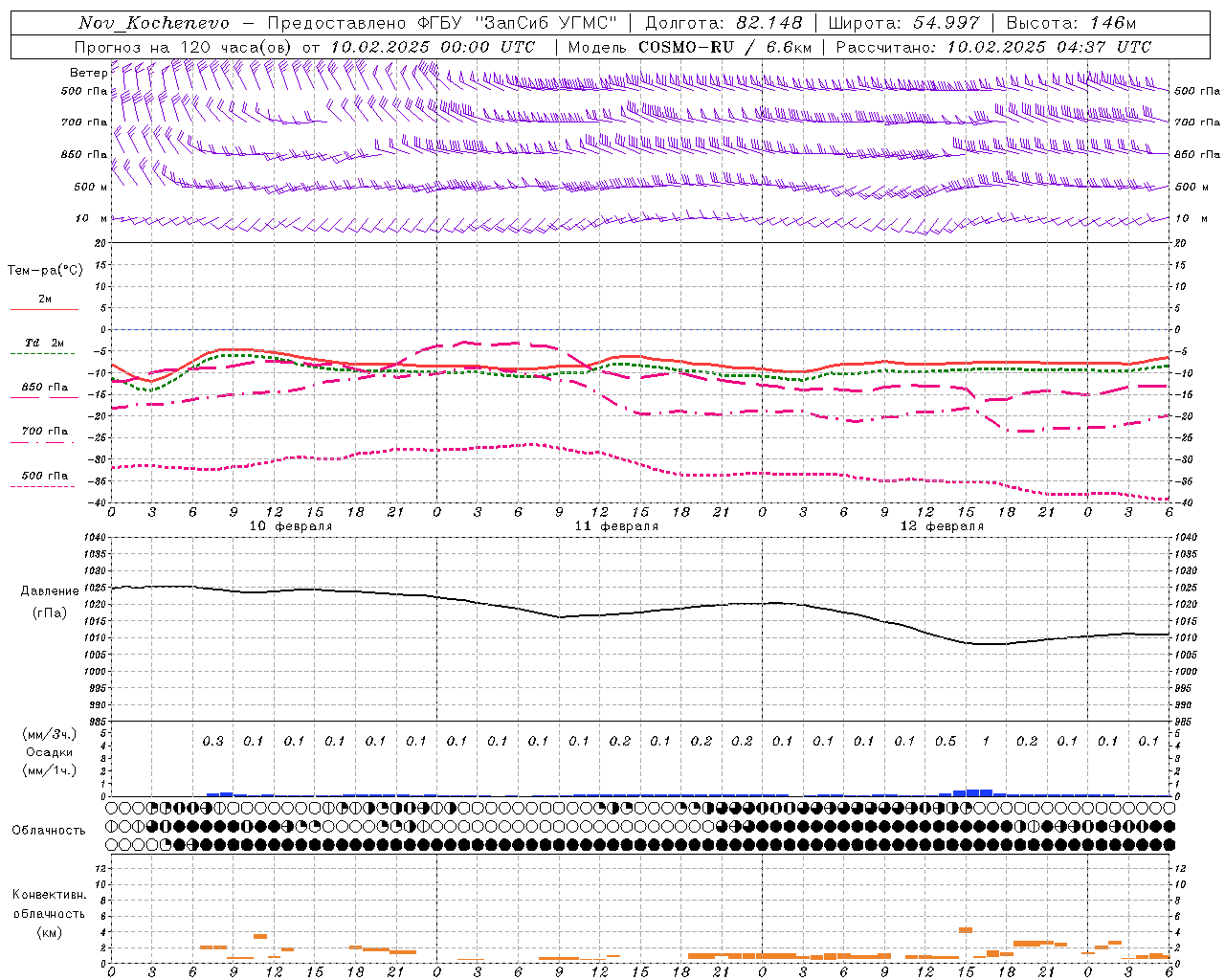Click '-40' on the left temperature axis
This screenshot has height=980, width=1225.
(99, 502)
